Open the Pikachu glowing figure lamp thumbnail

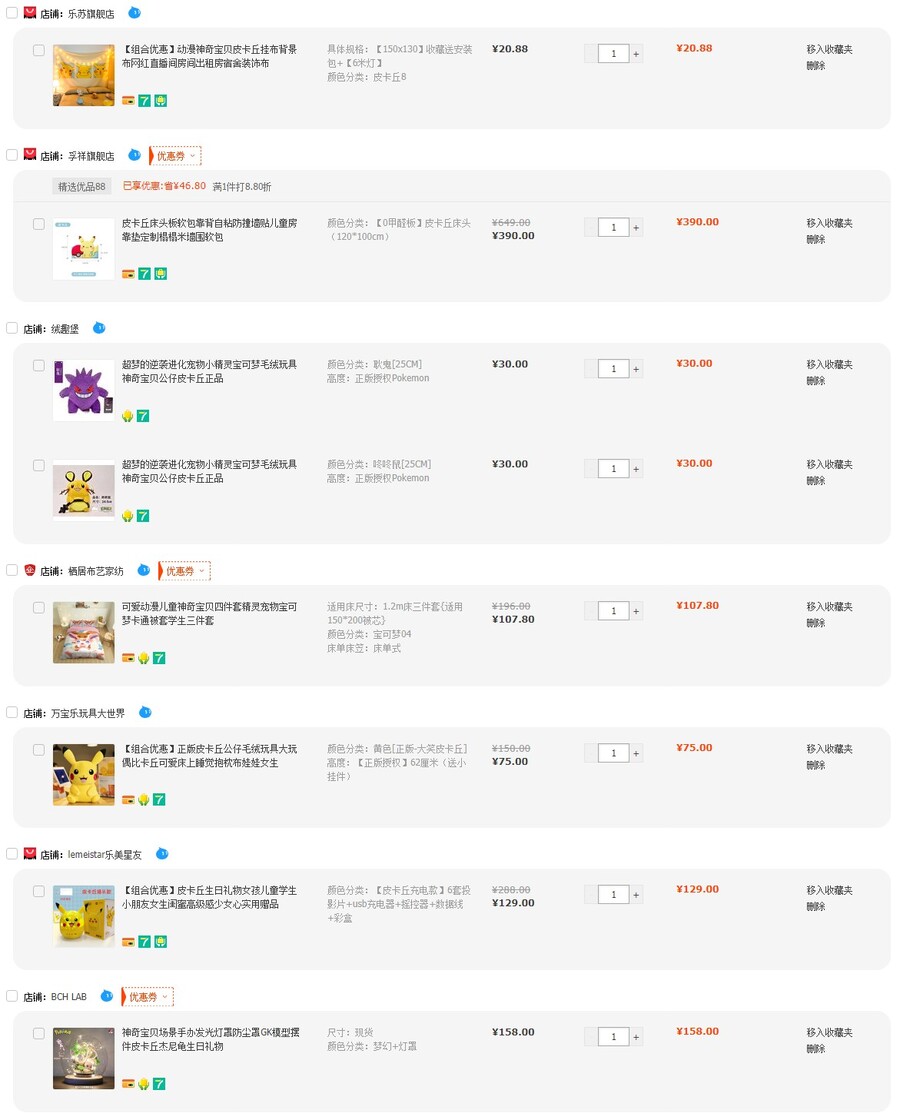(x=84, y=1058)
